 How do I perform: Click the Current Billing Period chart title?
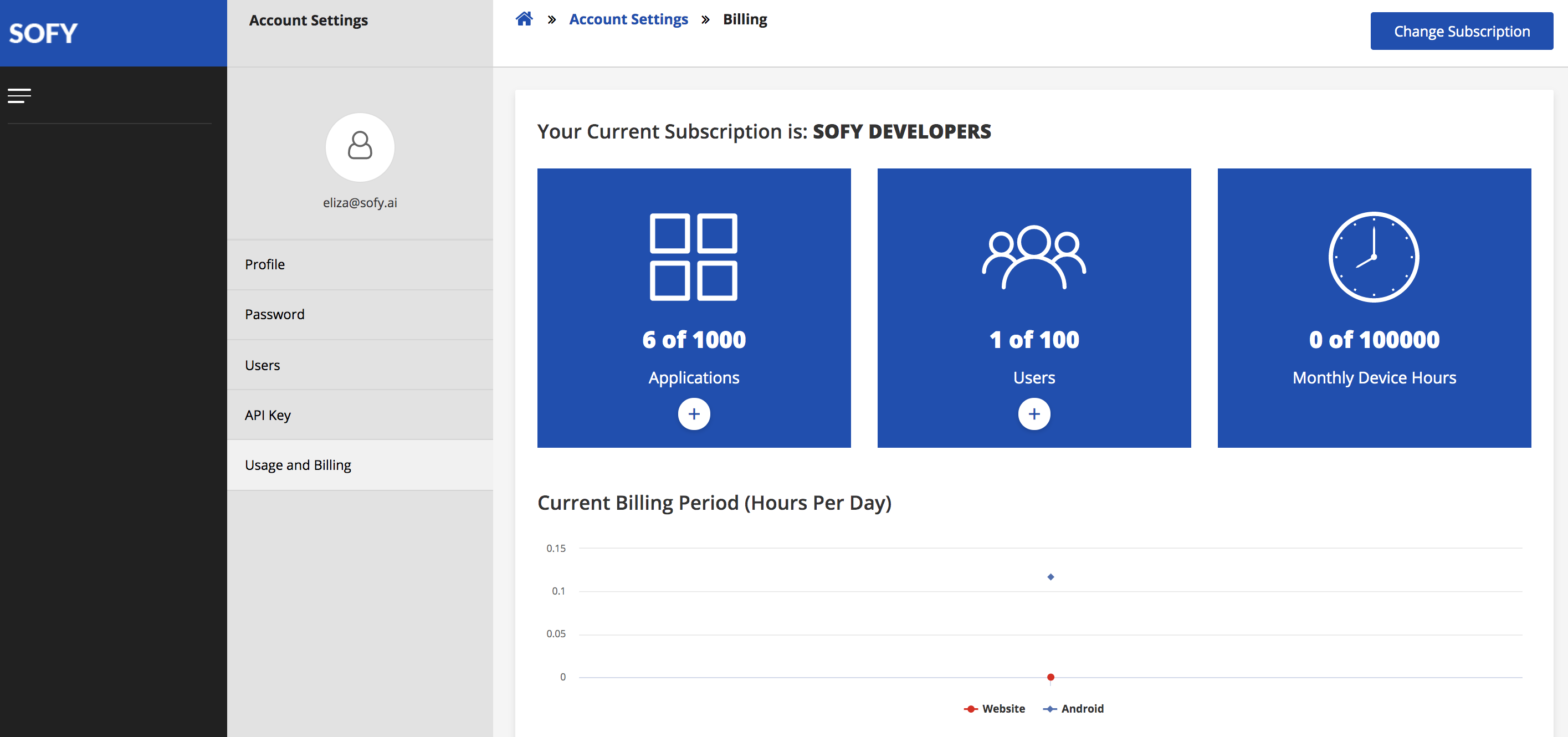tap(714, 503)
